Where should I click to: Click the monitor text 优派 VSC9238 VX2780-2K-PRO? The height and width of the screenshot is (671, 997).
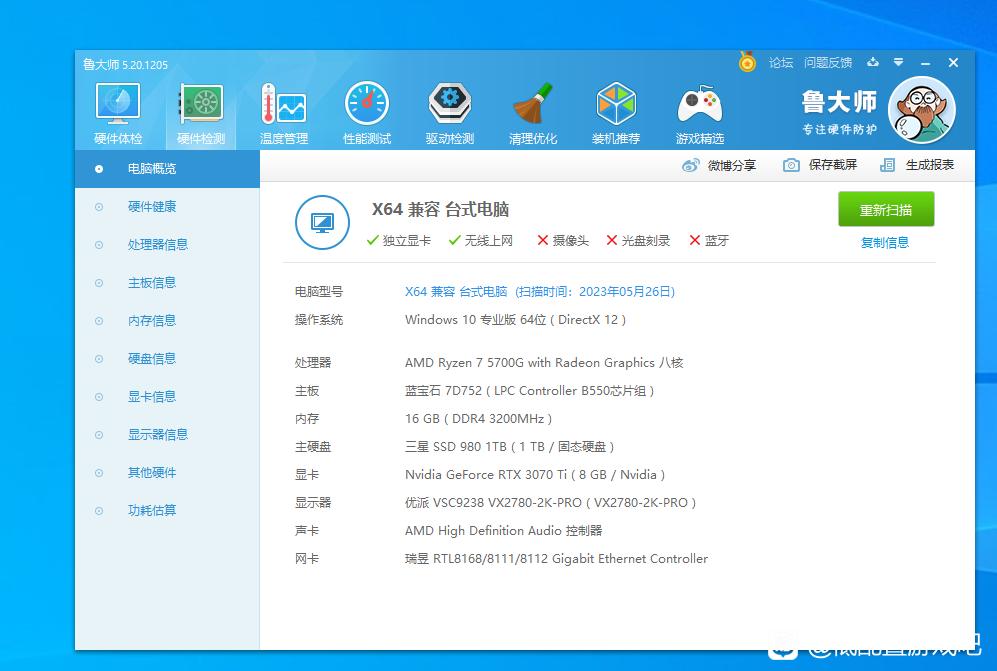click(x=551, y=502)
